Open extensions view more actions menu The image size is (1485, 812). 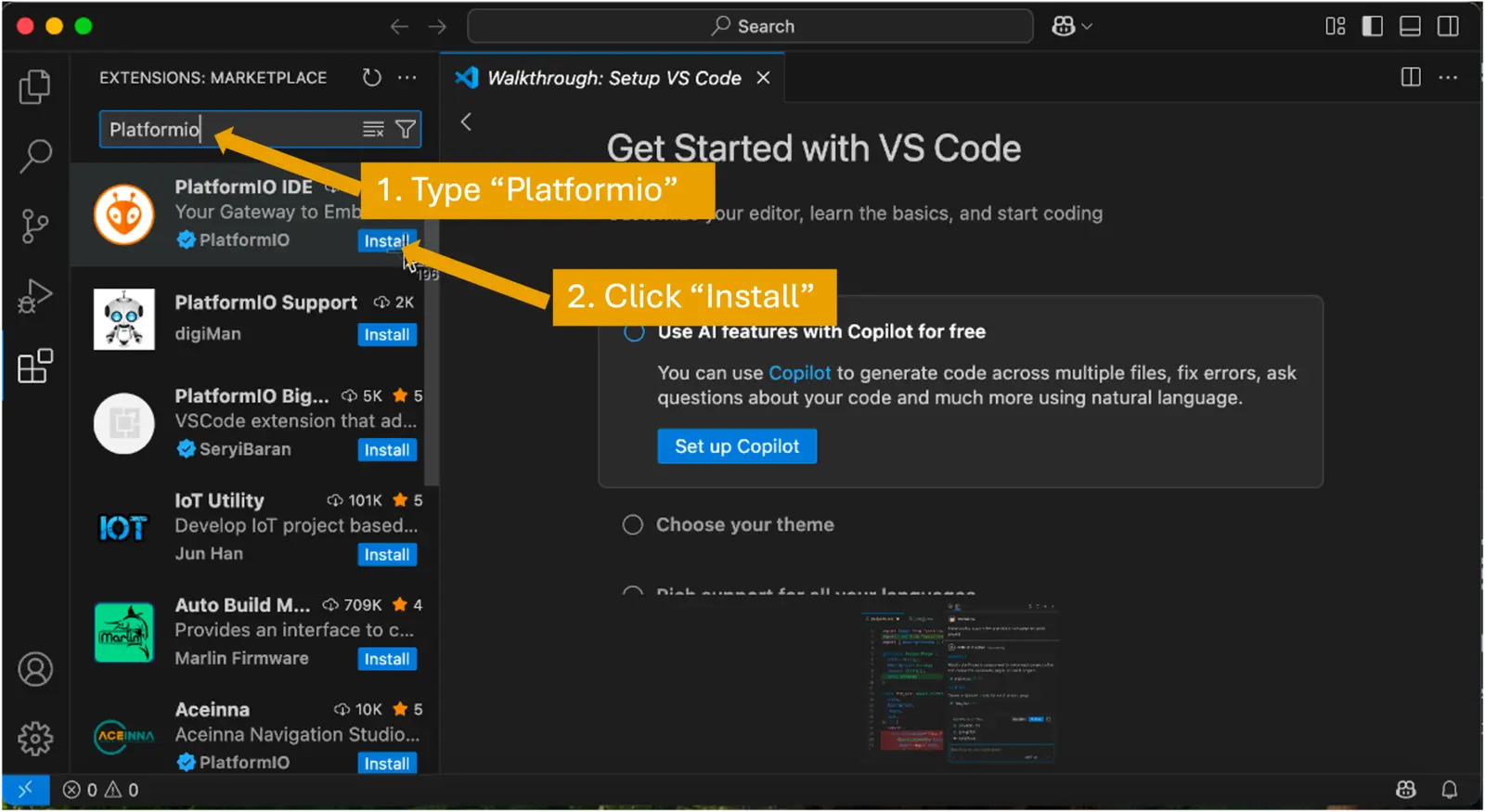(407, 78)
